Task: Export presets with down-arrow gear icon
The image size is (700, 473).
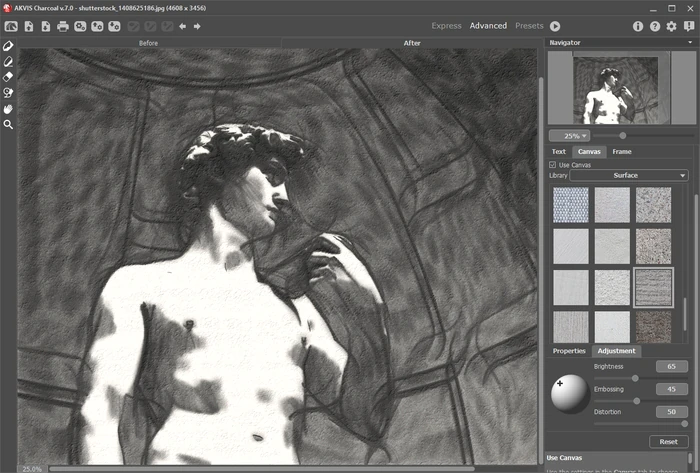Action: (x=114, y=26)
